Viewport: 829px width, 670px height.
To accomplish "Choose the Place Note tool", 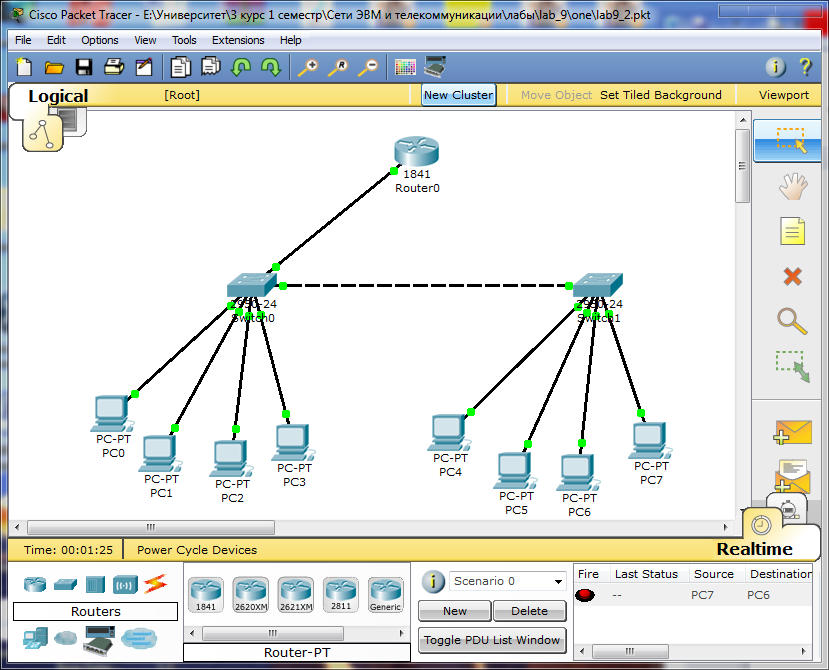I will pos(792,231).
